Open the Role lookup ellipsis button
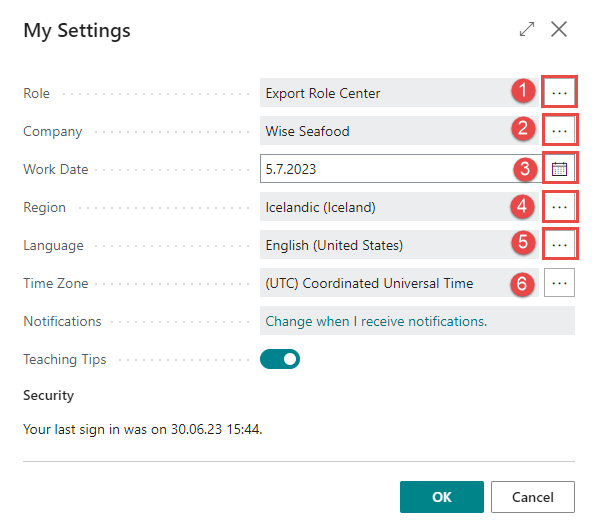Screen dimensions: 594x532 559,93
